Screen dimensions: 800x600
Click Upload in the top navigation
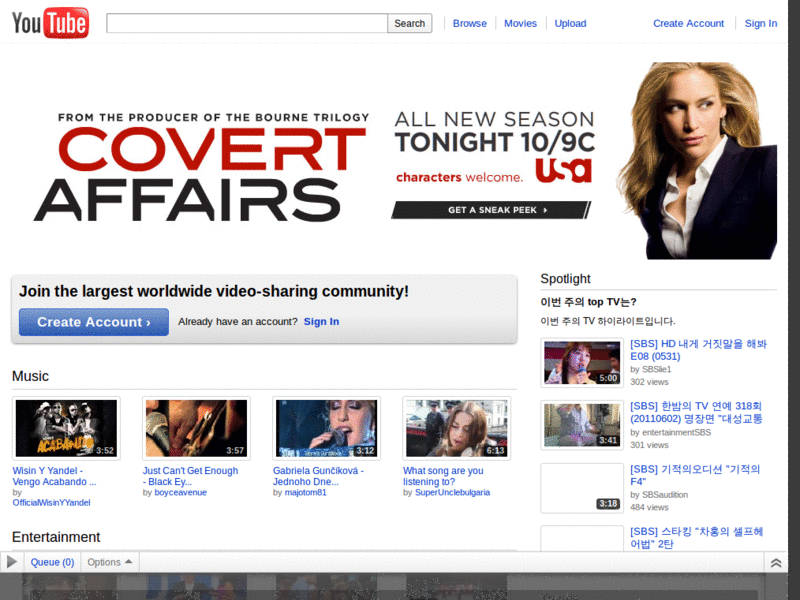[x=570, y=23]
